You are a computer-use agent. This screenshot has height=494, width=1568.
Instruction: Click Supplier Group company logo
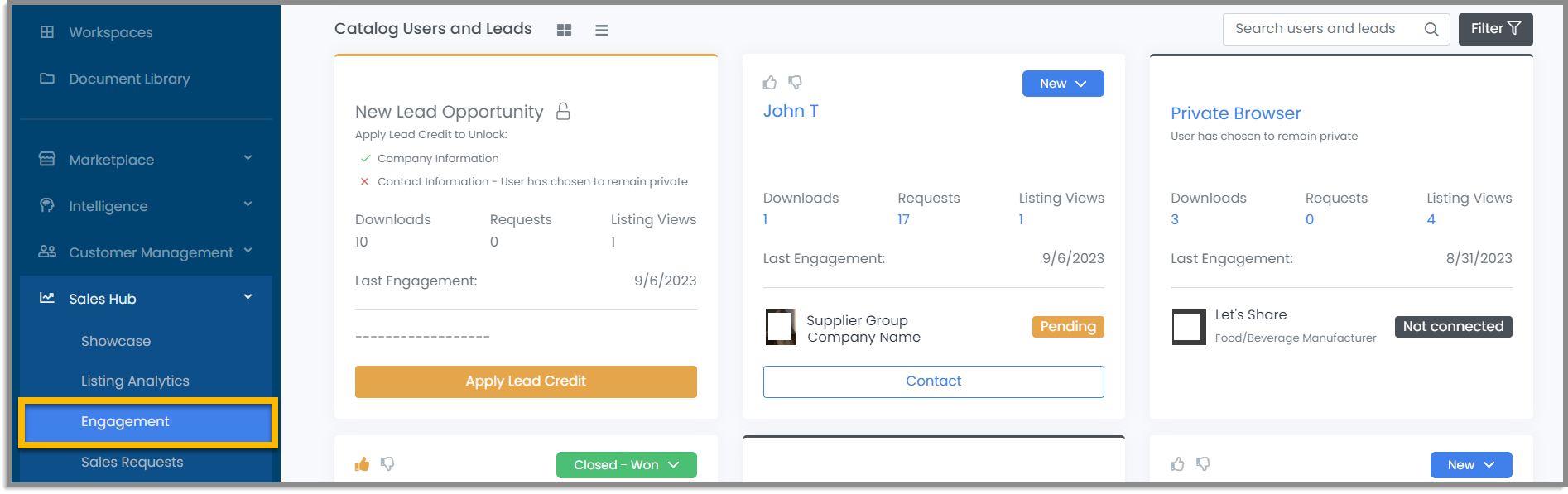(781, 326)
